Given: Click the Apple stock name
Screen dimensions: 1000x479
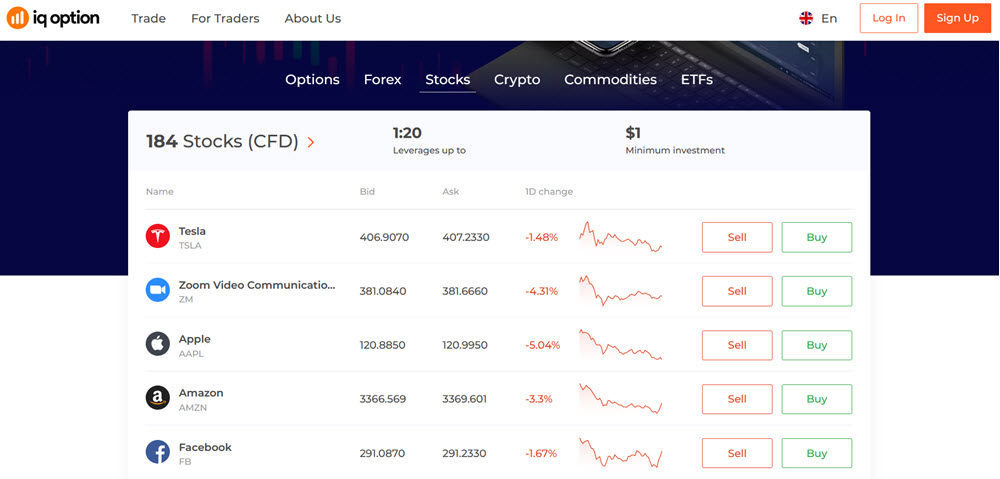Looking at the screenshot, I should coord(195,339).
